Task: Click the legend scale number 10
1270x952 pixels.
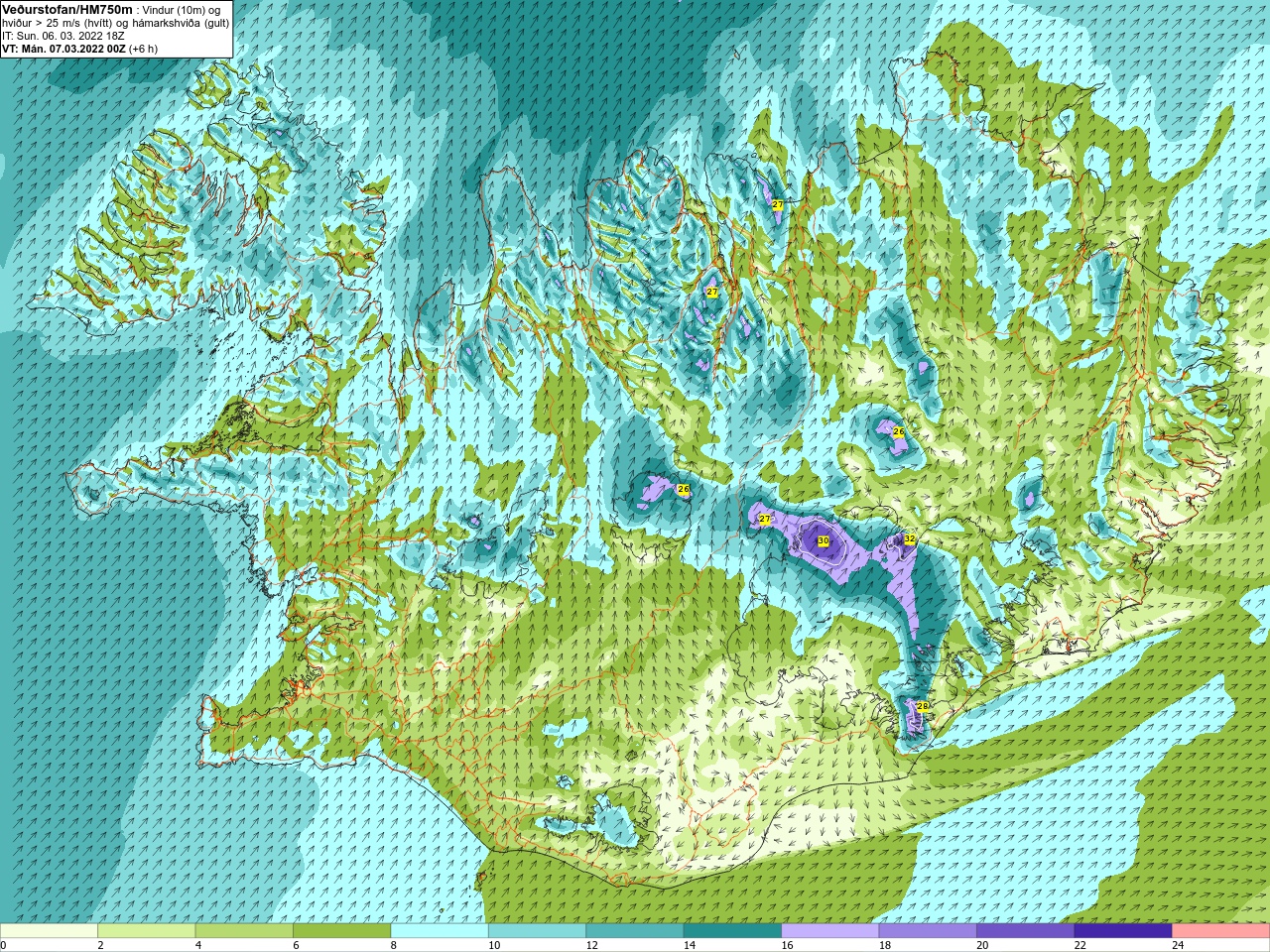Action: pos(494,945)
